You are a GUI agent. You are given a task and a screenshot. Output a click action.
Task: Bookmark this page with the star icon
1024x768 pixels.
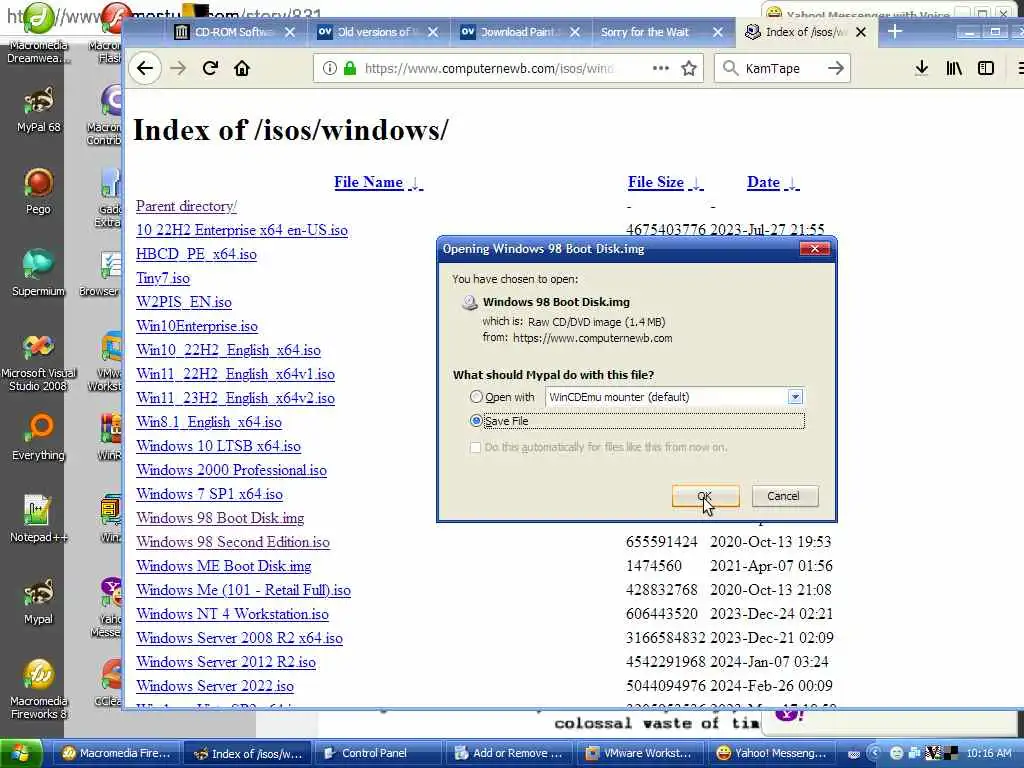coord(688,69)
